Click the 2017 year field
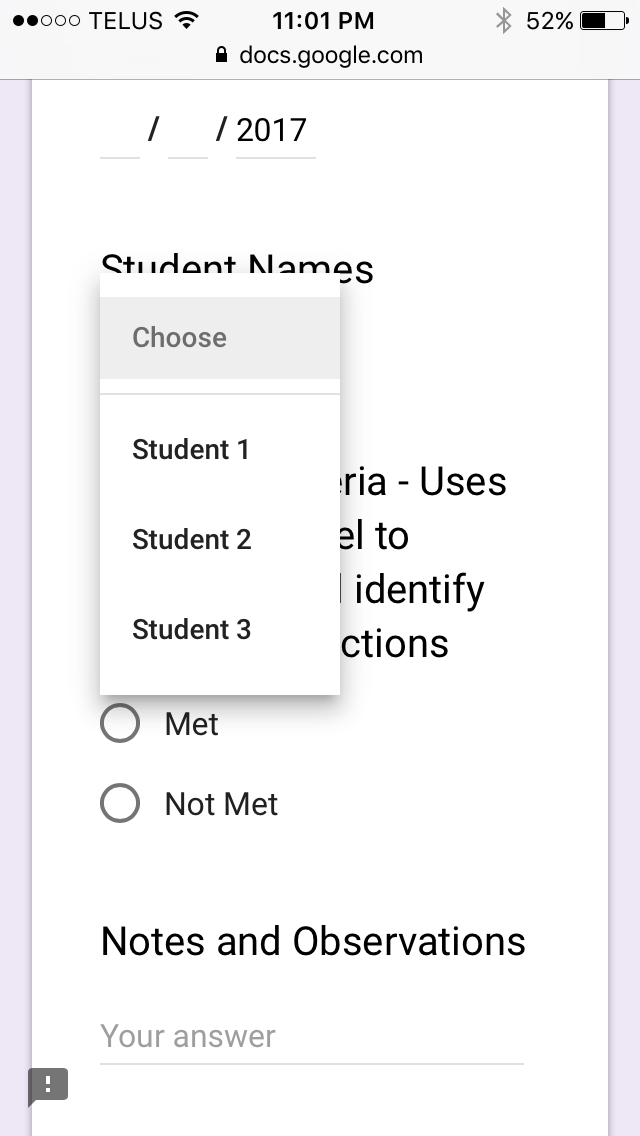Image resolution: width=640 pixels, height=1136 pixels. click(x=274, y=131)
